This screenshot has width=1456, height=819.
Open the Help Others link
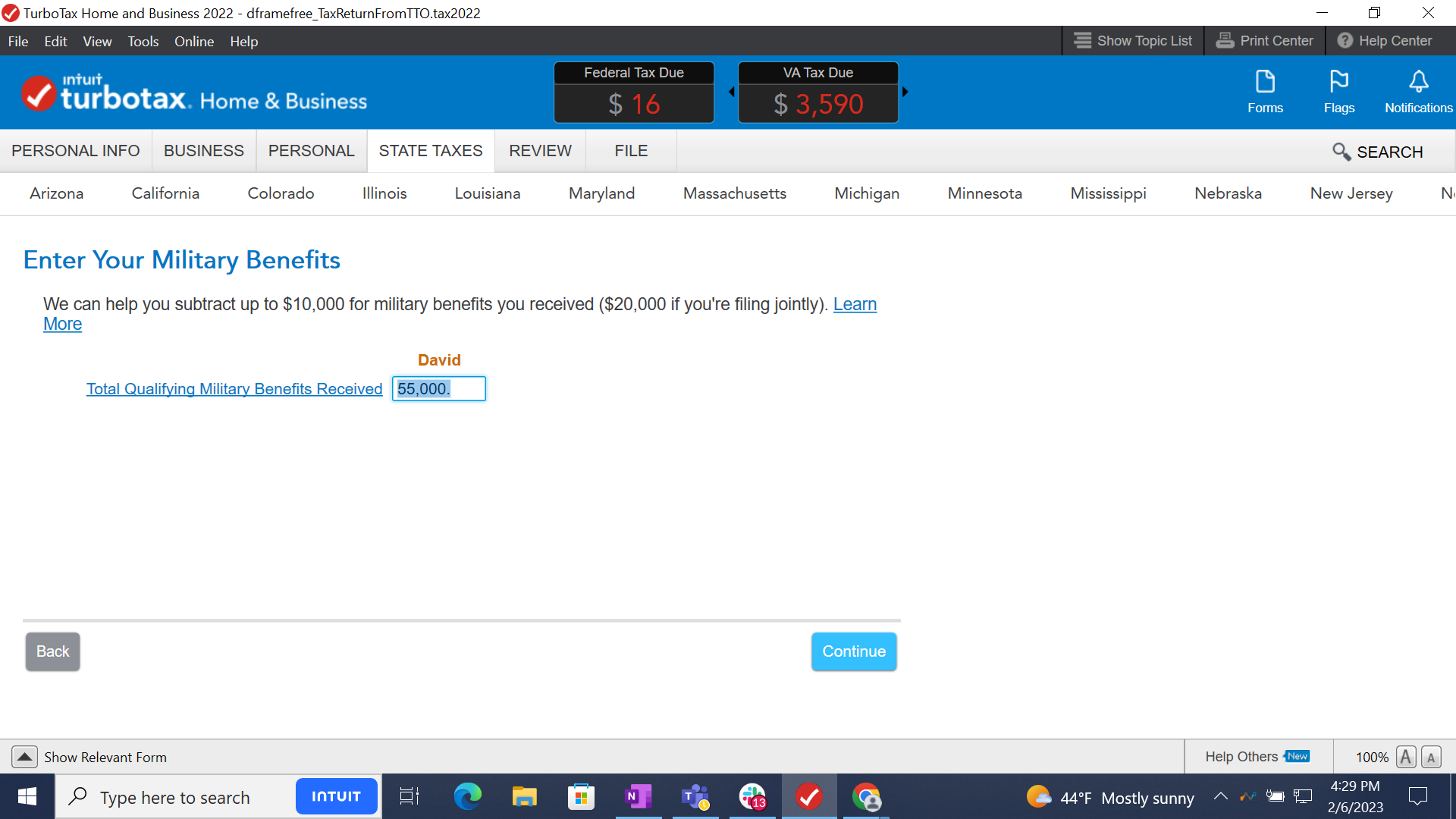1257,757
